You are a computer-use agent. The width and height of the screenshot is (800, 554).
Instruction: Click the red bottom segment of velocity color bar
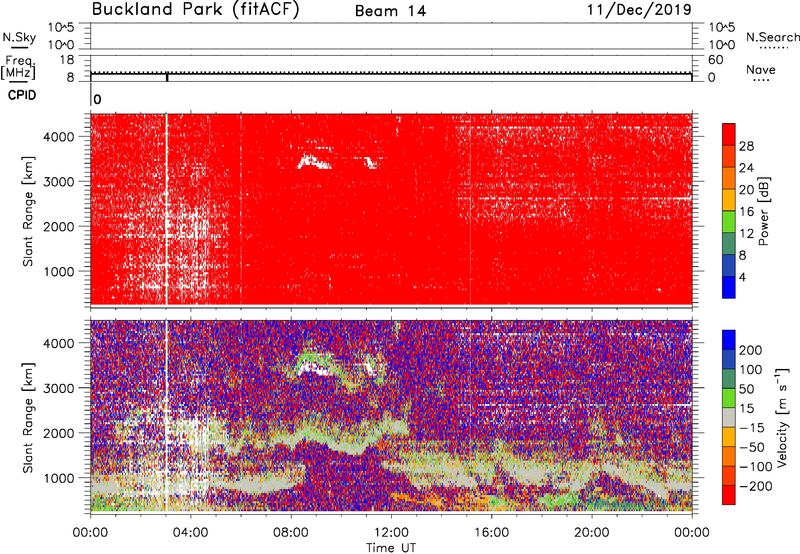[x=729, y=495]
